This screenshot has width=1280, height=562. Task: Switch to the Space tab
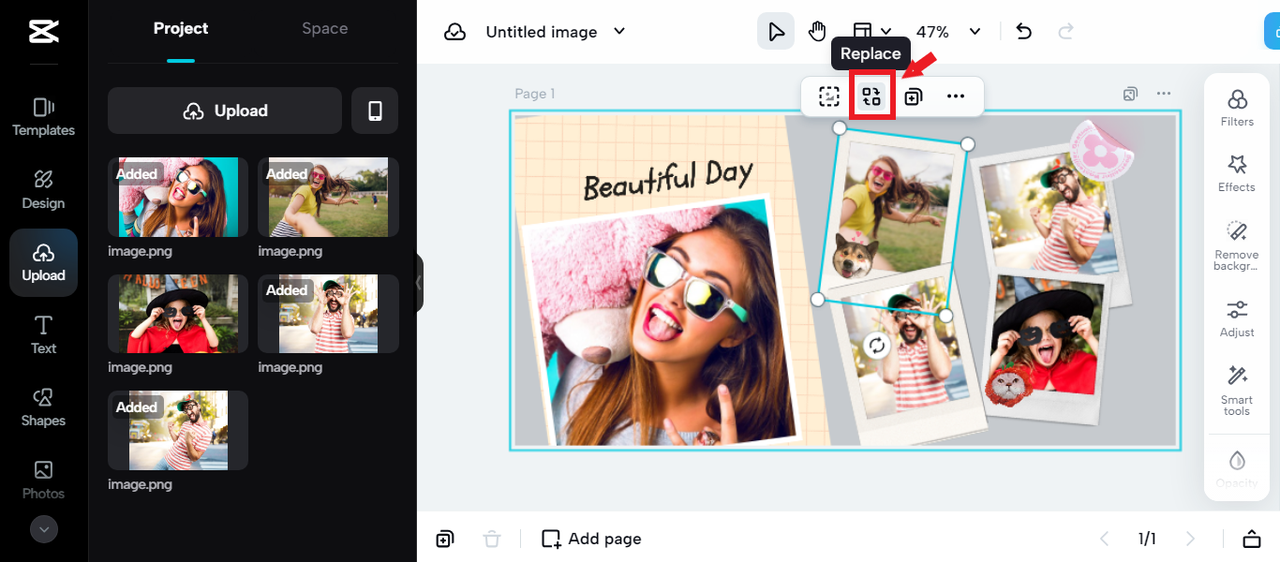pyautogui.click(x=325, y=29)
